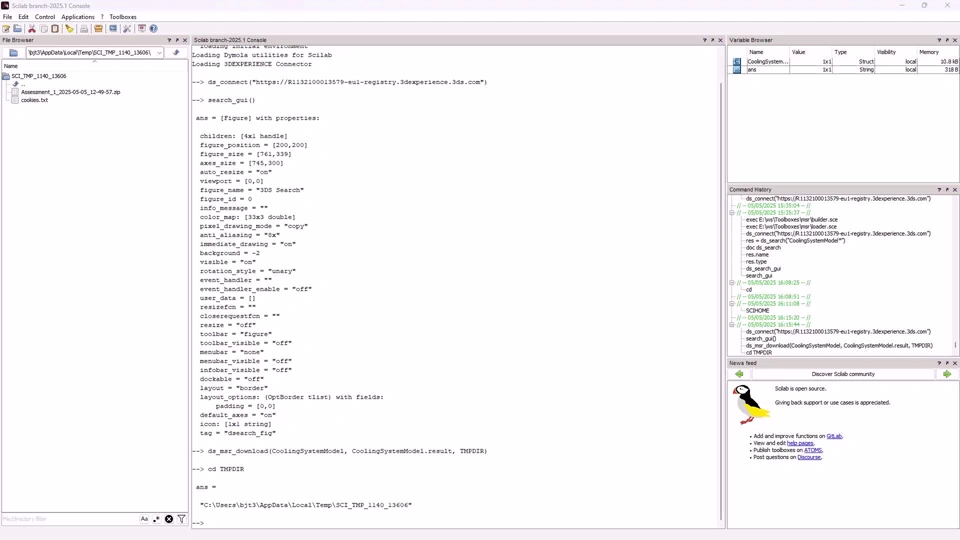
Task: Select 'res.name' history entry
Action: 757,255
